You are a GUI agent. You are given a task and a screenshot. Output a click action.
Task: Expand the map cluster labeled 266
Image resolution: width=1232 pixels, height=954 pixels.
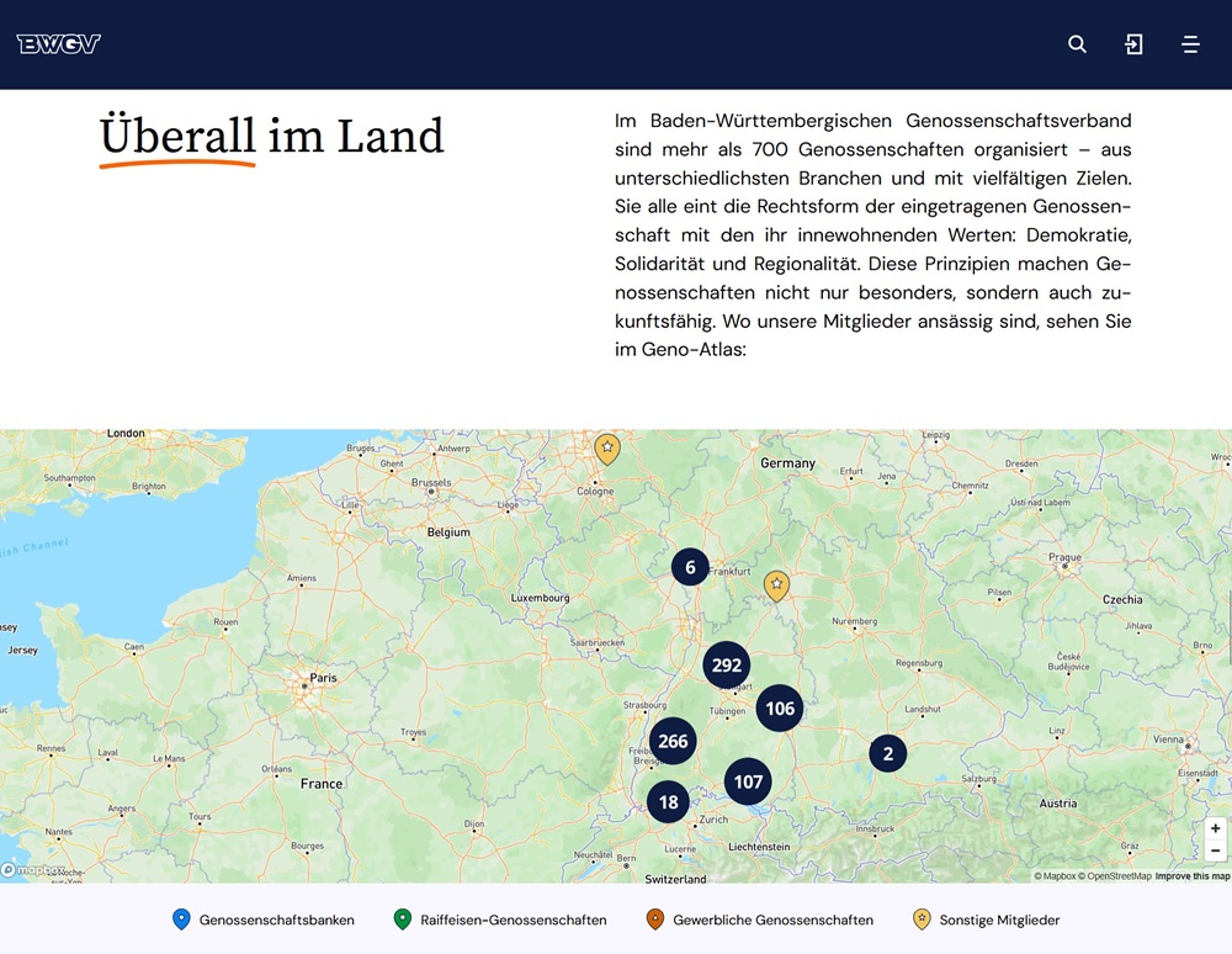pos(672,741)
